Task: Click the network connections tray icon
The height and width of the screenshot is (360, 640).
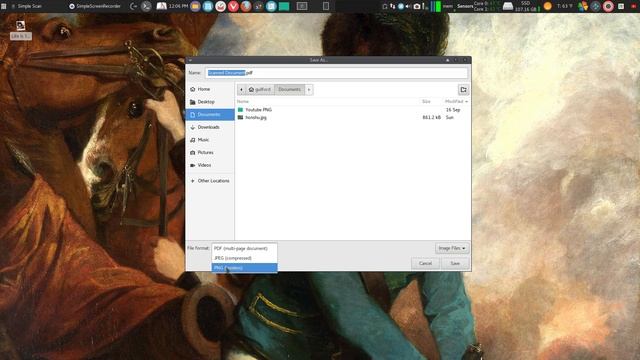Action: tap(392, 6)
